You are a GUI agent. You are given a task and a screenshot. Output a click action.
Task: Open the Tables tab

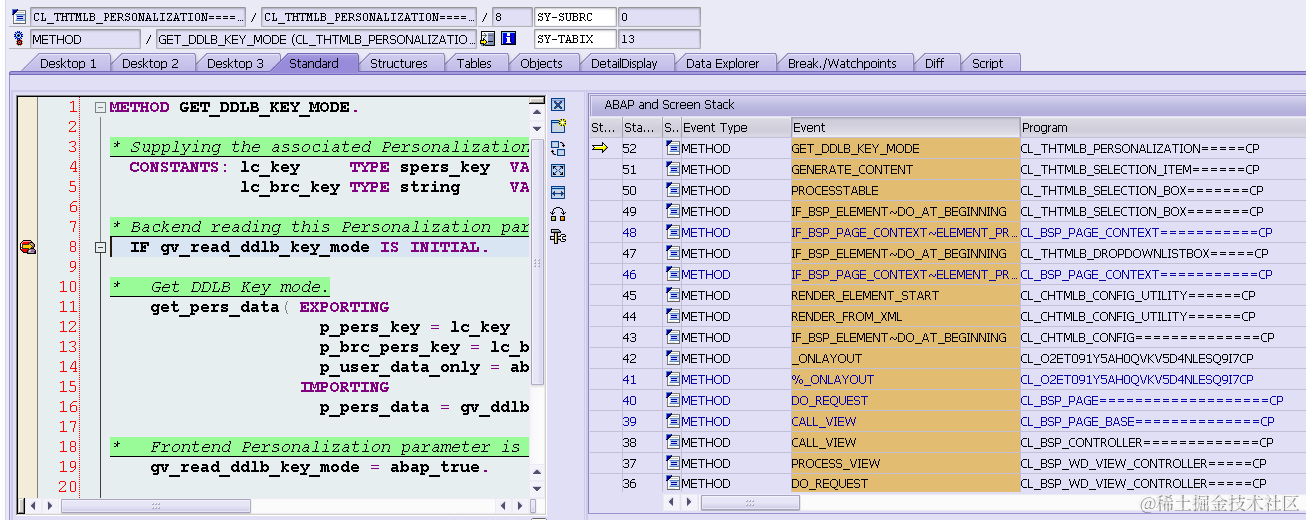click(474, 63)
